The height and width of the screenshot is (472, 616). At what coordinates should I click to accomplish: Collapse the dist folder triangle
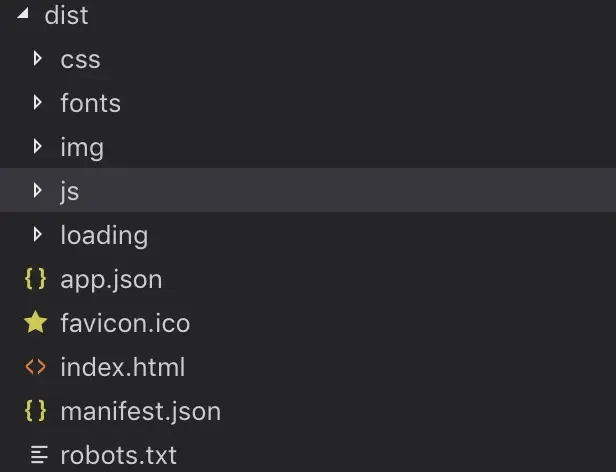23,14
